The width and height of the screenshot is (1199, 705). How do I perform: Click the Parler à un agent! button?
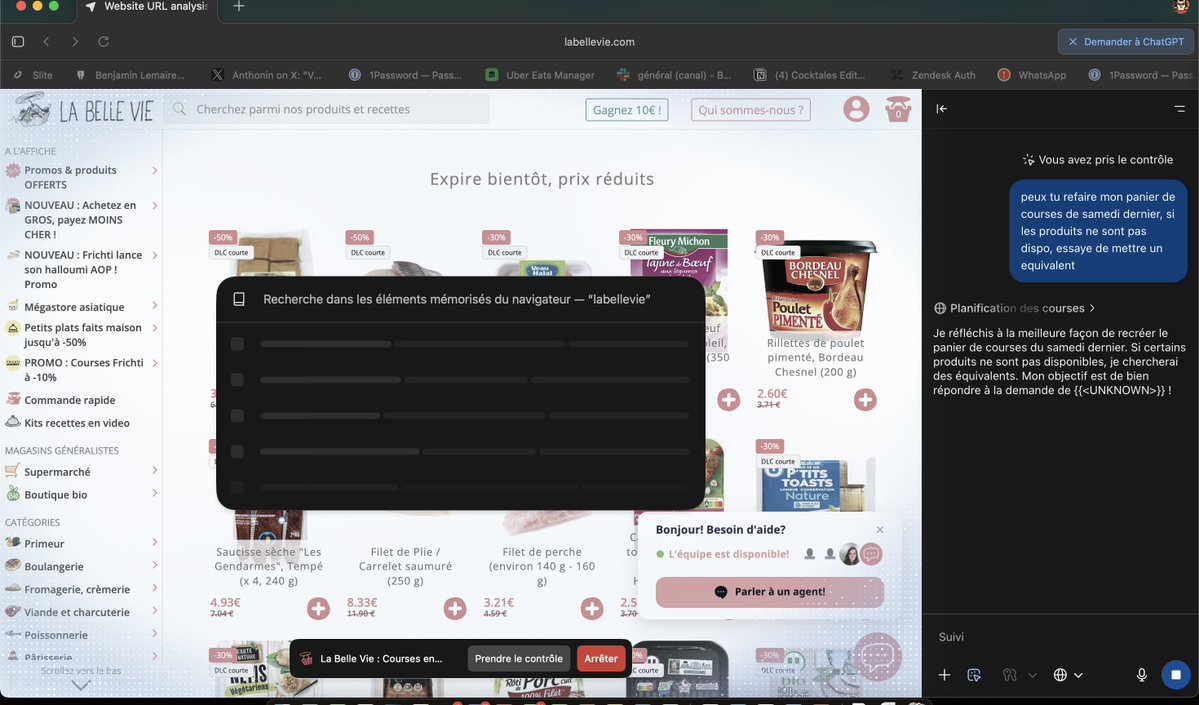click(769, 592)
